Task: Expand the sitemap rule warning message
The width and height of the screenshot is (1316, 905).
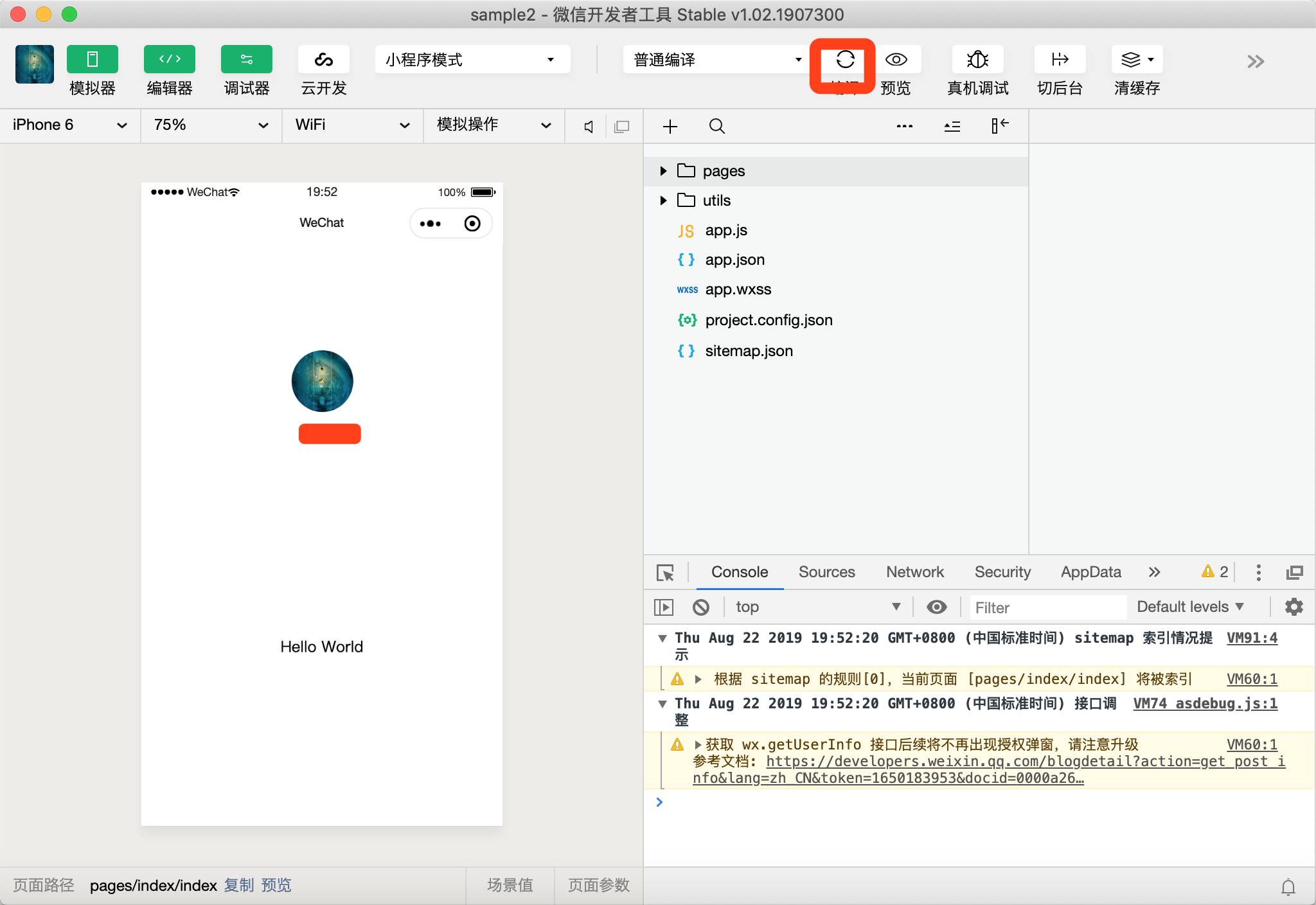Action: pyautogui.click(x=698, y=679)
